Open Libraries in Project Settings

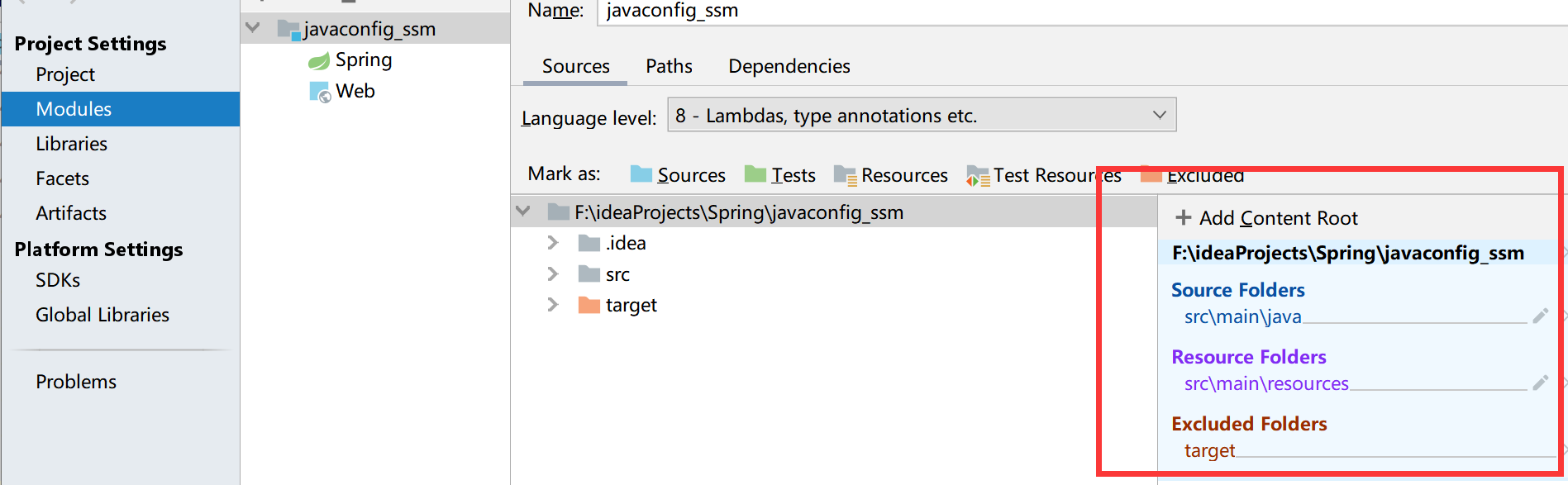[x=71, y=144]
